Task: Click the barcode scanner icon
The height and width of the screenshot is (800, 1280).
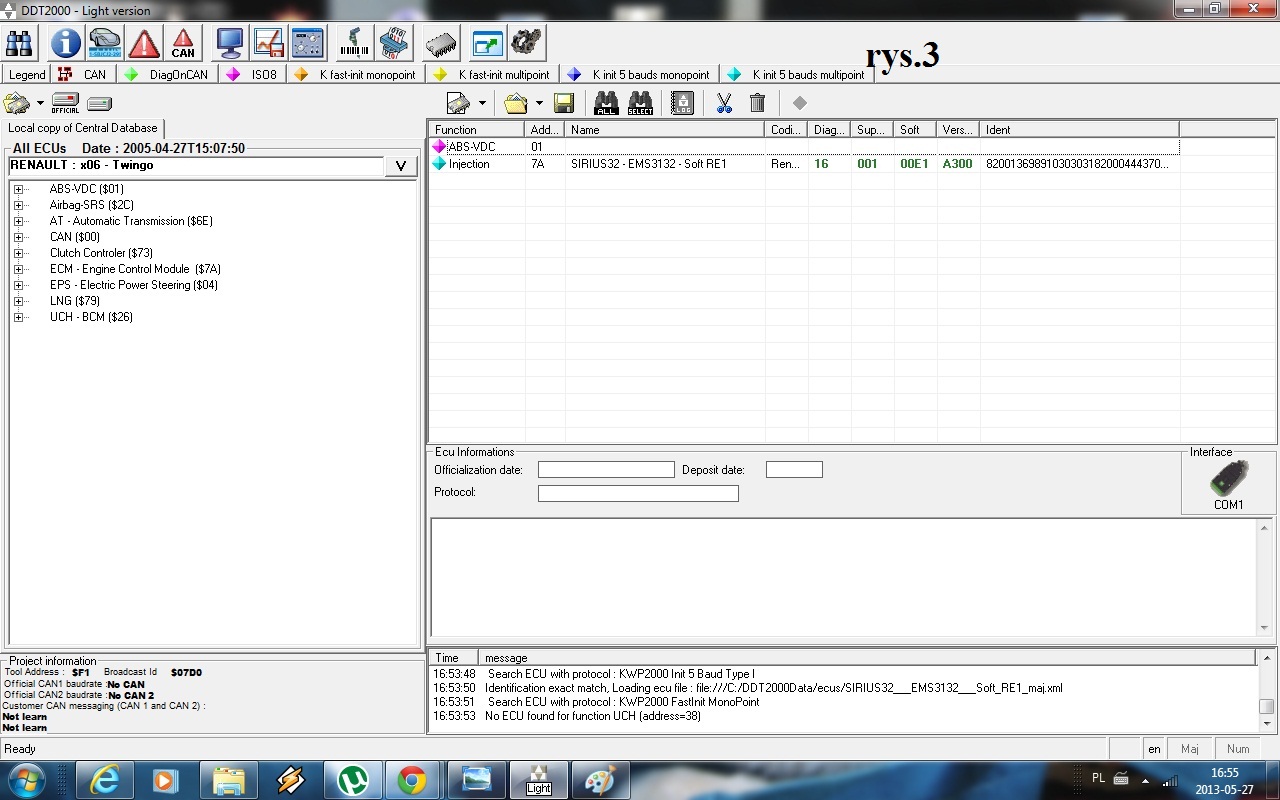Action: point(355,43)
